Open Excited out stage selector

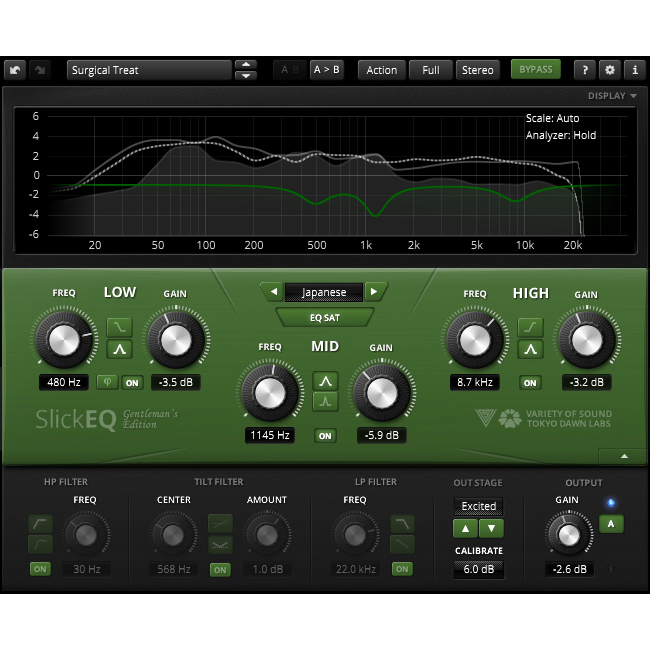[x=478, y=506]
